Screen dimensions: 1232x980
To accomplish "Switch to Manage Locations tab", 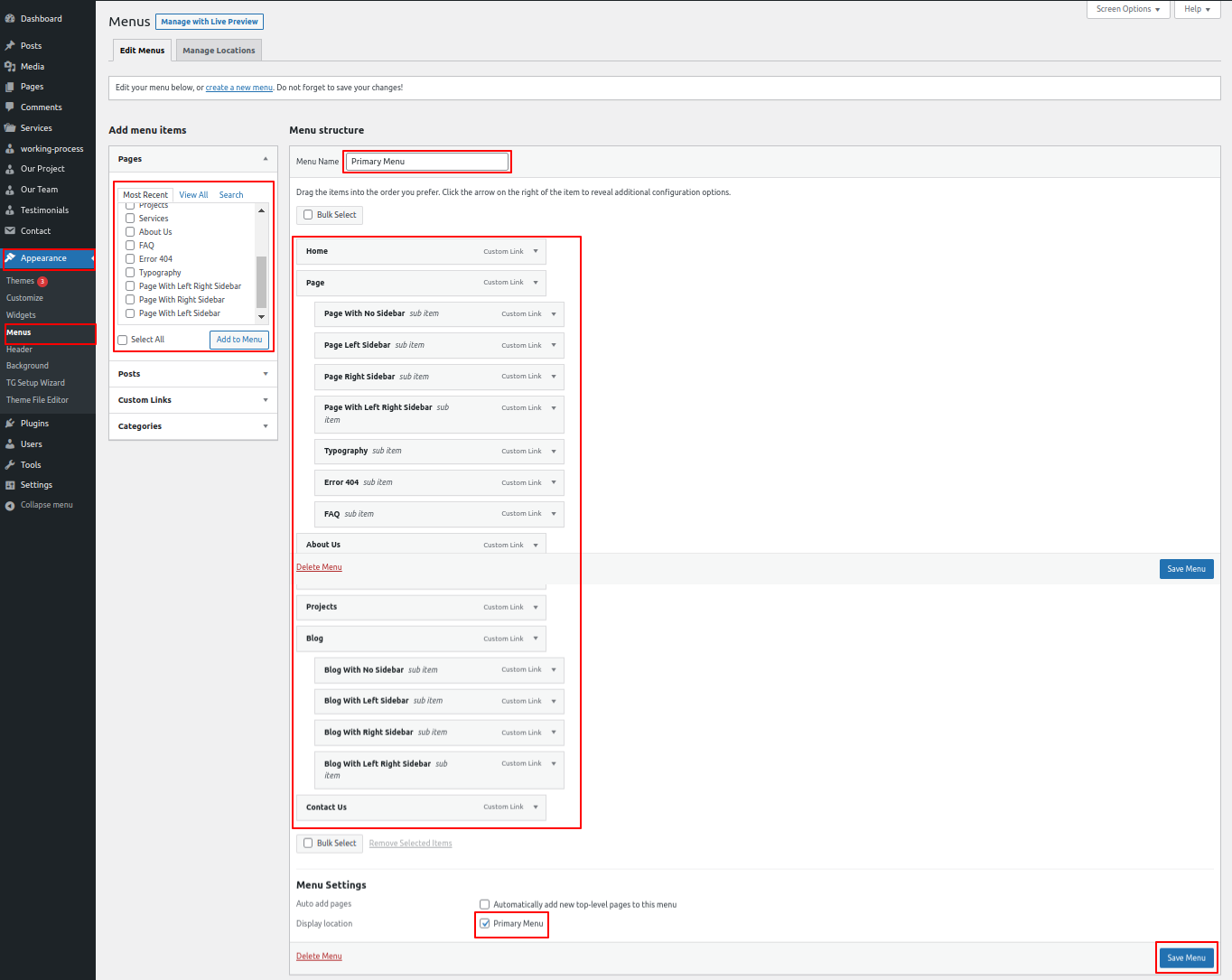I will tap(219, 51).
